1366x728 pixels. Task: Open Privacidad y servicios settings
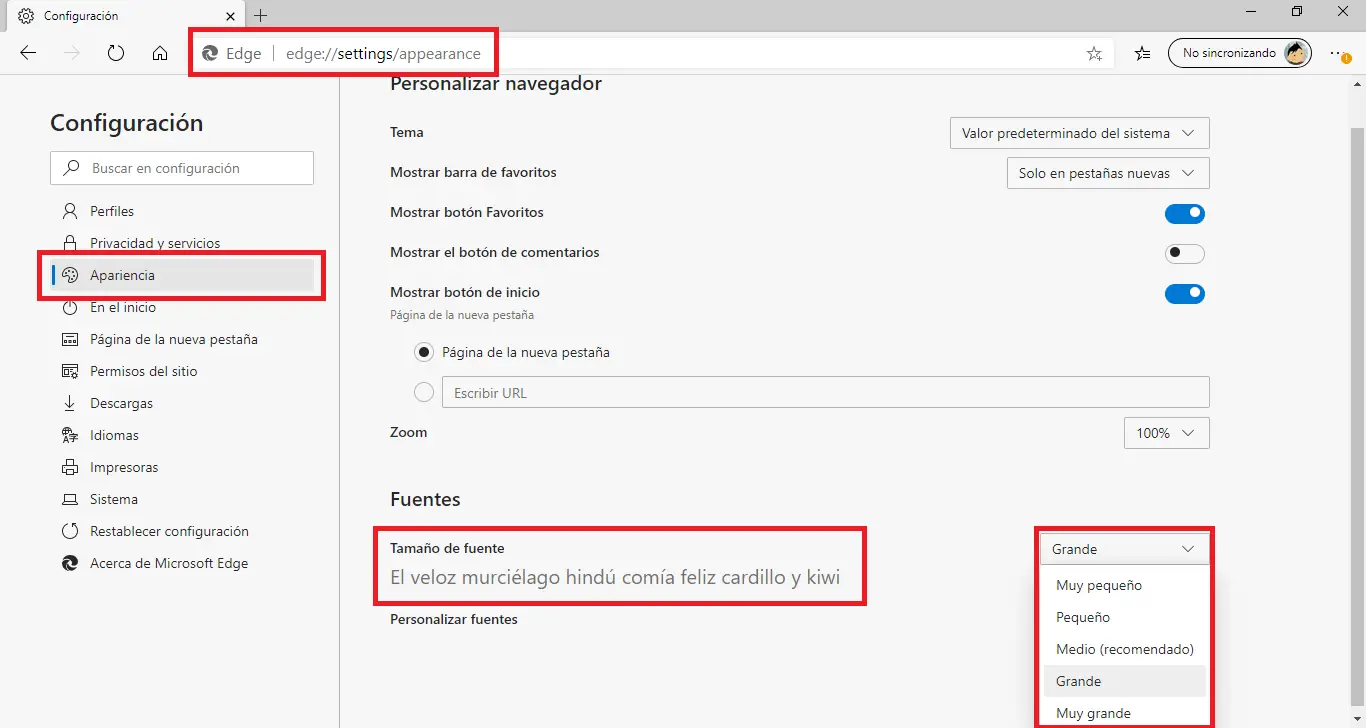point(155,243)
